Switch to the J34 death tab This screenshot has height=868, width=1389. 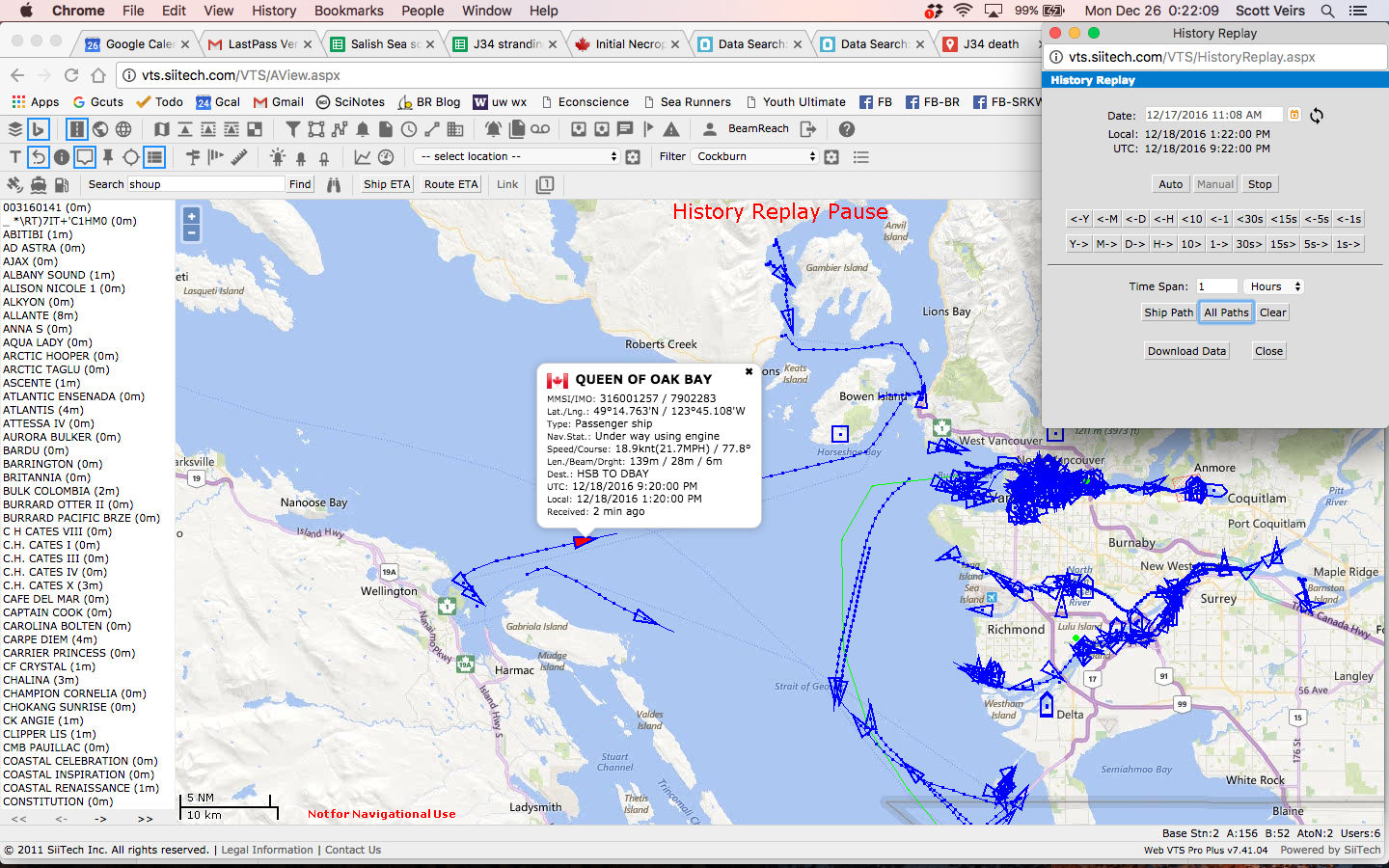tap(991, 44)
